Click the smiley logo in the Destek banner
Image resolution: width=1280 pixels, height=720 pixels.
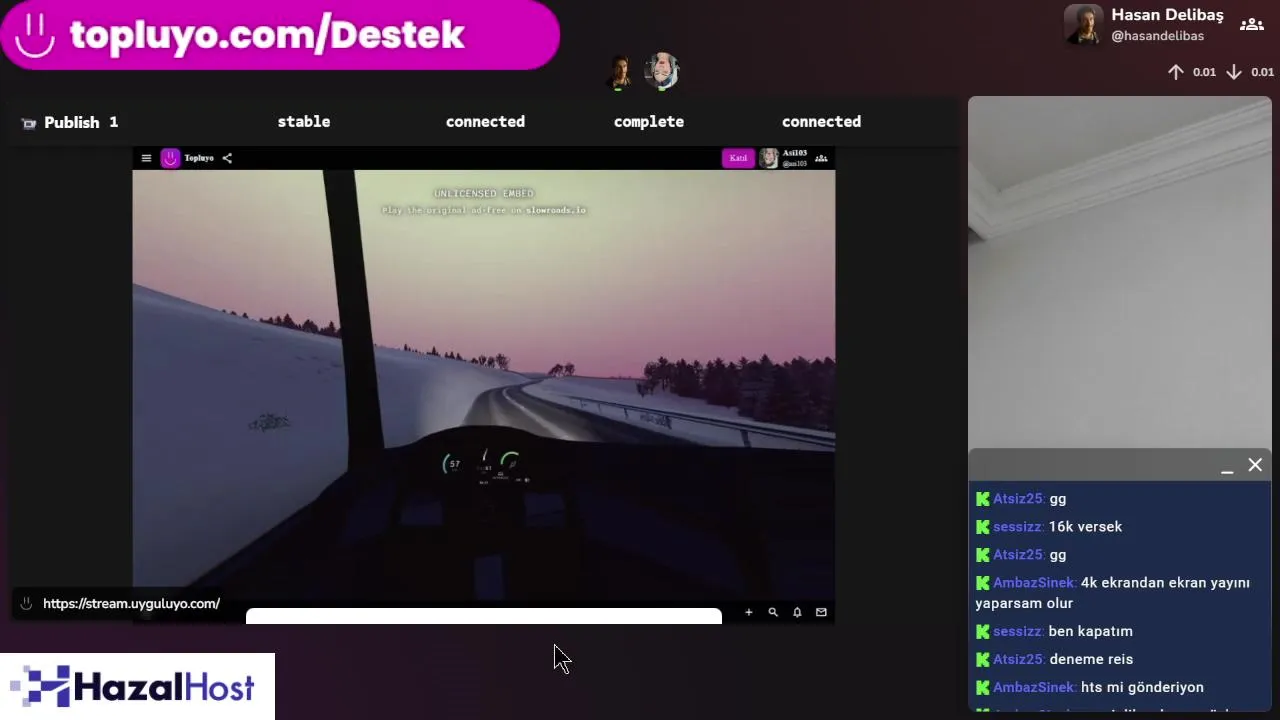[x=35, y=35]
